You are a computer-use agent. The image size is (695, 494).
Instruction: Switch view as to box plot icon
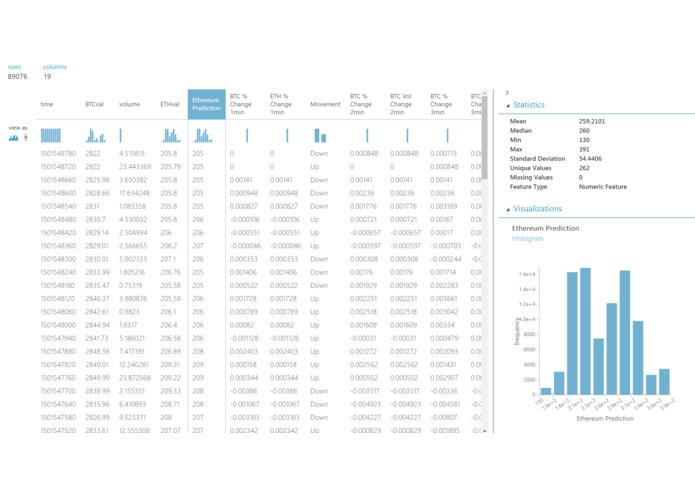point(26,138)
